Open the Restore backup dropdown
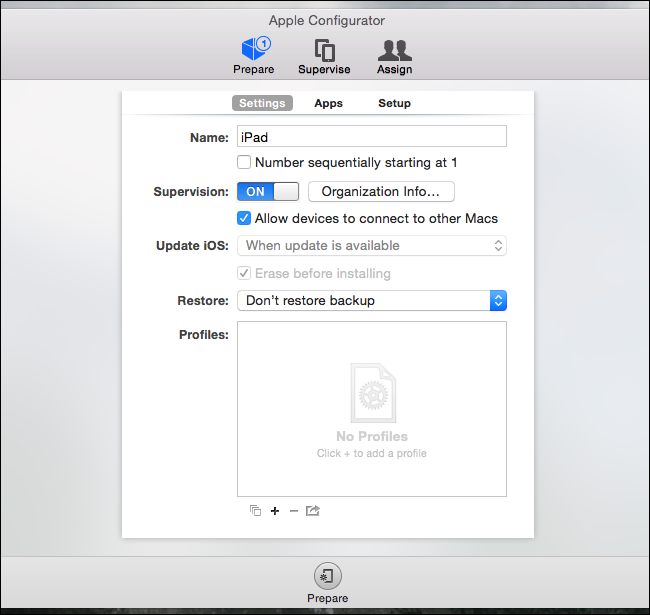This screenshot has height=615, width=650. click(x=372, y=300)
